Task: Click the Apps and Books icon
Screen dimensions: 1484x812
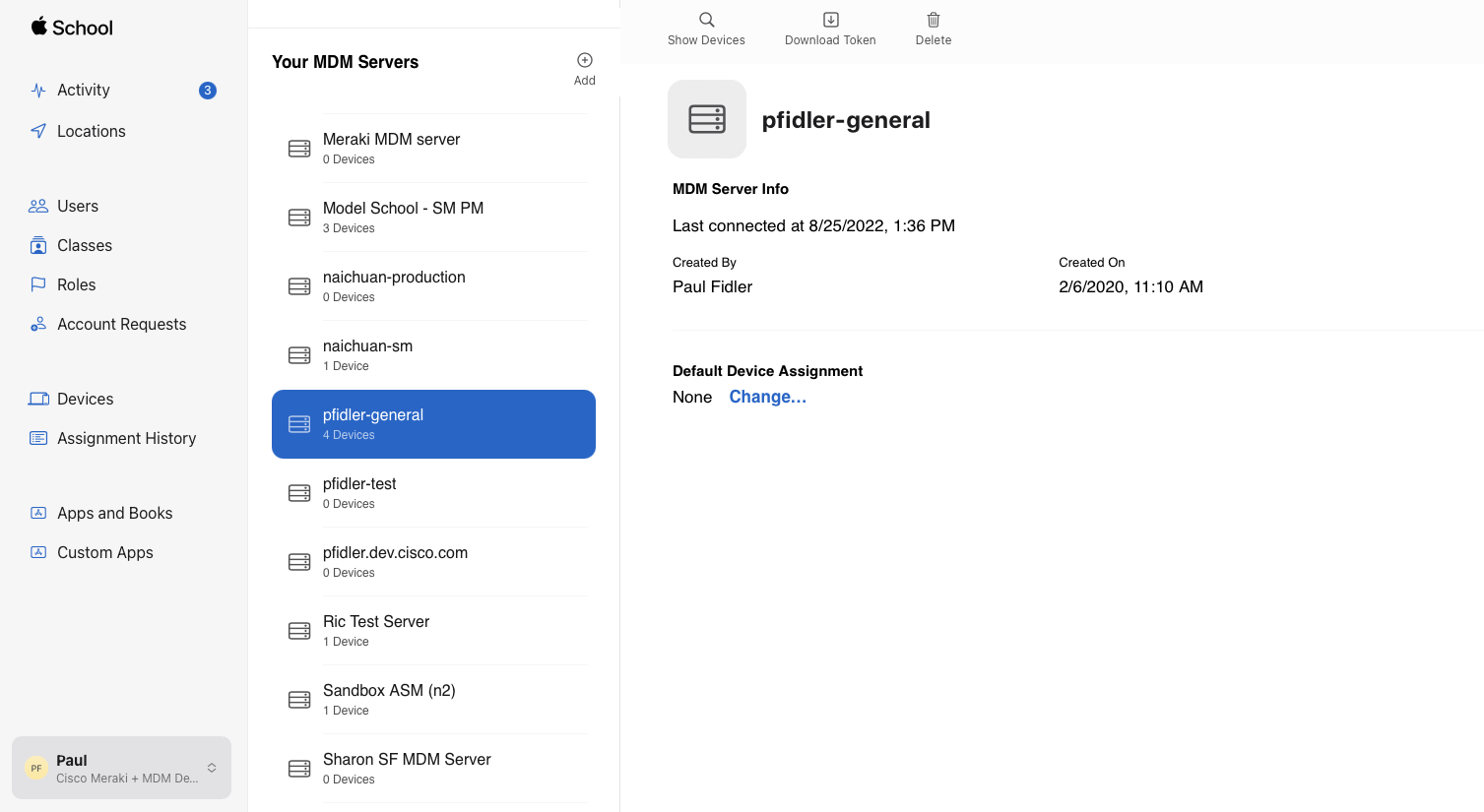Action: [x=38, y=513]
